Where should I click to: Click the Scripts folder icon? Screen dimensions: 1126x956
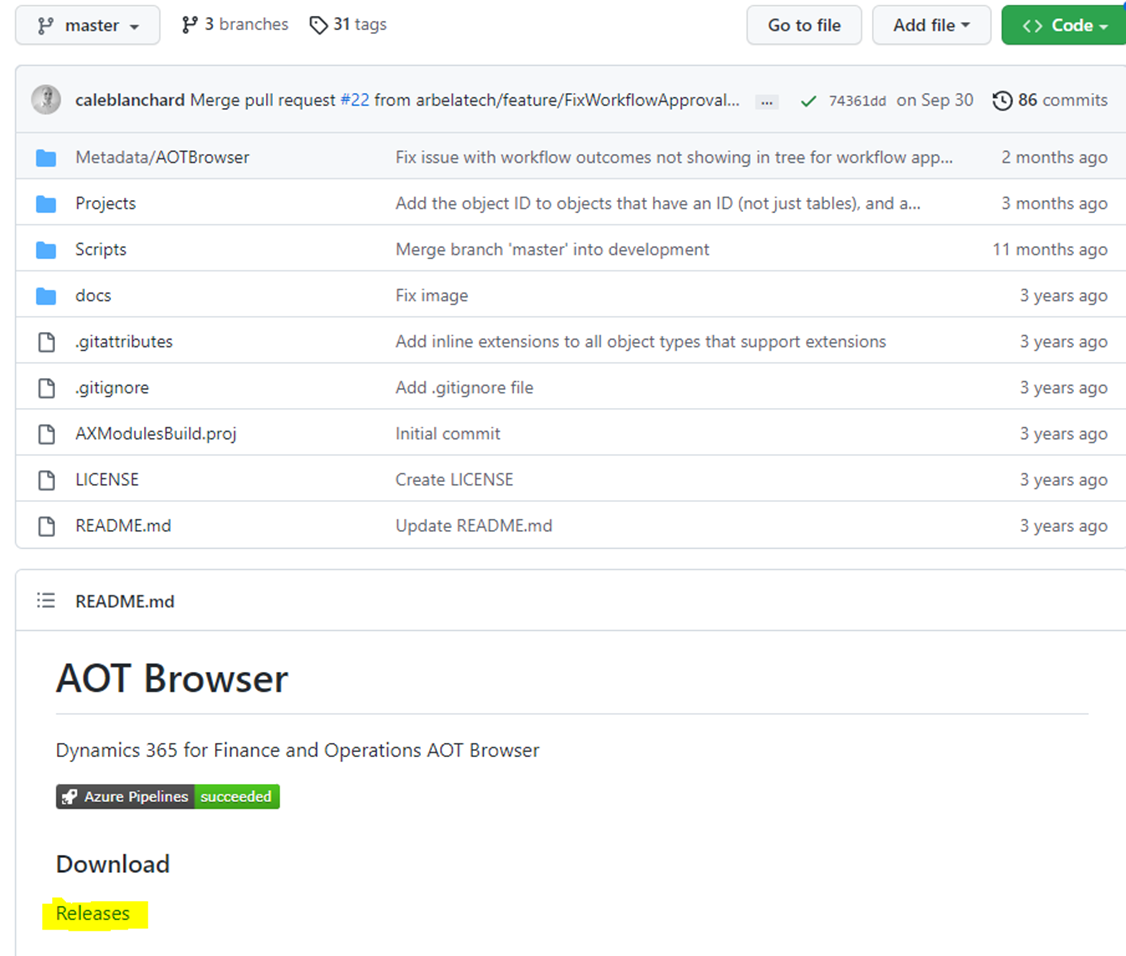pyautogui.click(x=46, y=250)
